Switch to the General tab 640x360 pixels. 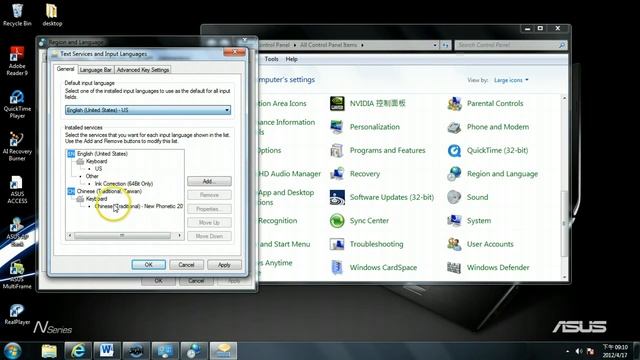click(65, 69)
